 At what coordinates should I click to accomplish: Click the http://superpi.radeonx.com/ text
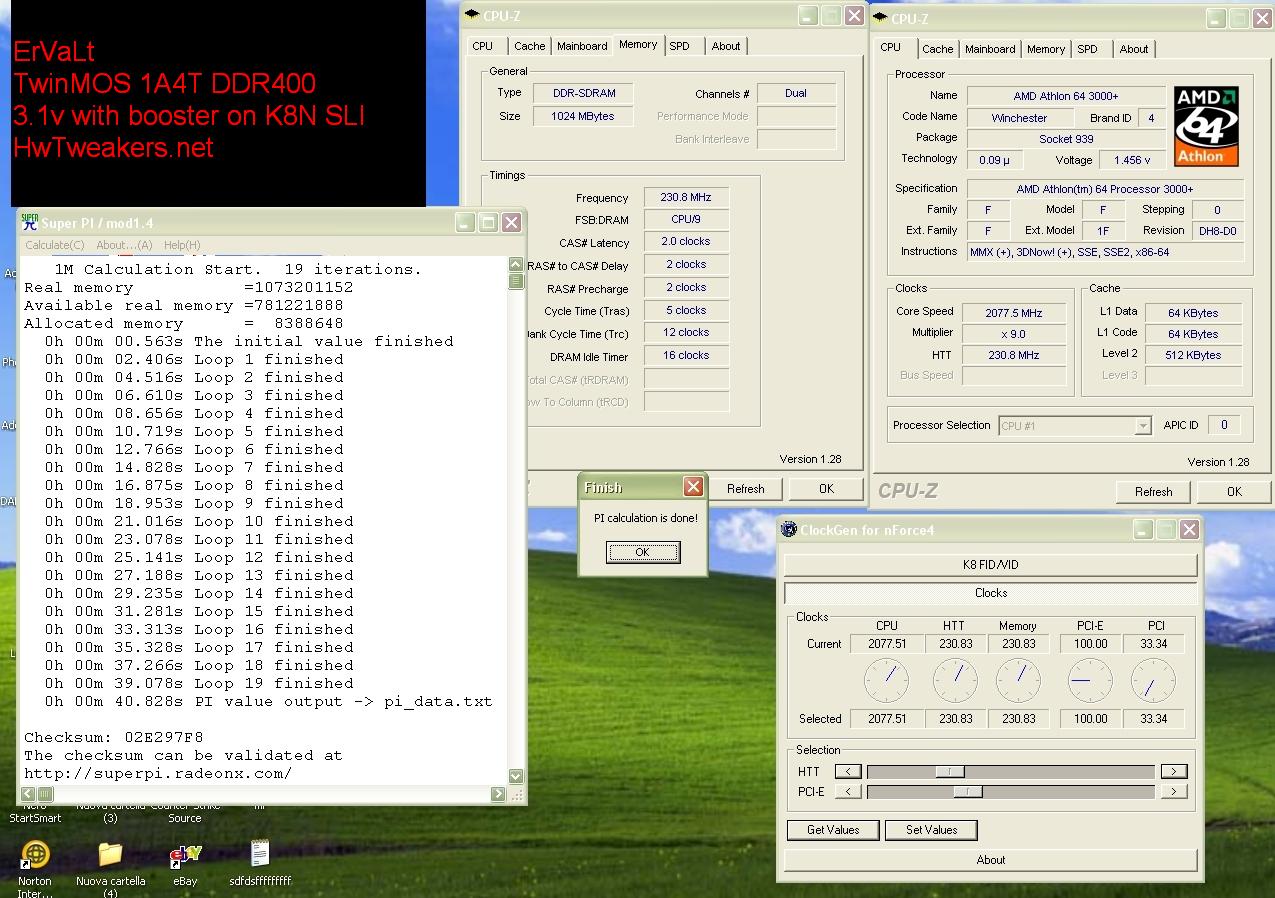point(158,774)
